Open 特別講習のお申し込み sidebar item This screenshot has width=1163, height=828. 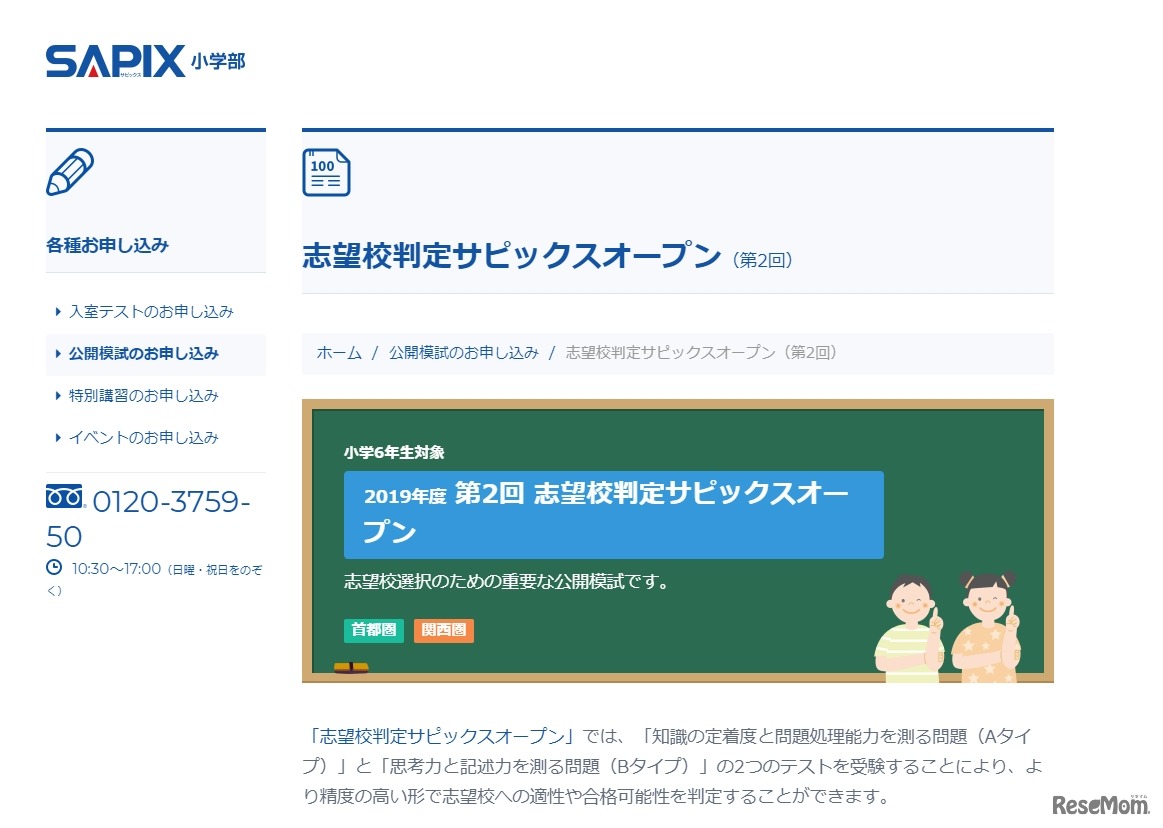pyautogui.click(x=143, y=395)
